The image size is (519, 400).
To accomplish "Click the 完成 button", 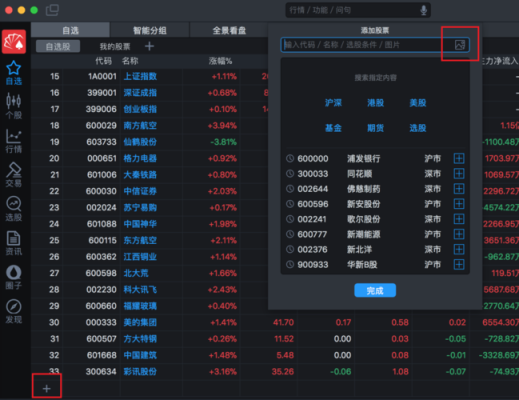I will click(375, 290).
